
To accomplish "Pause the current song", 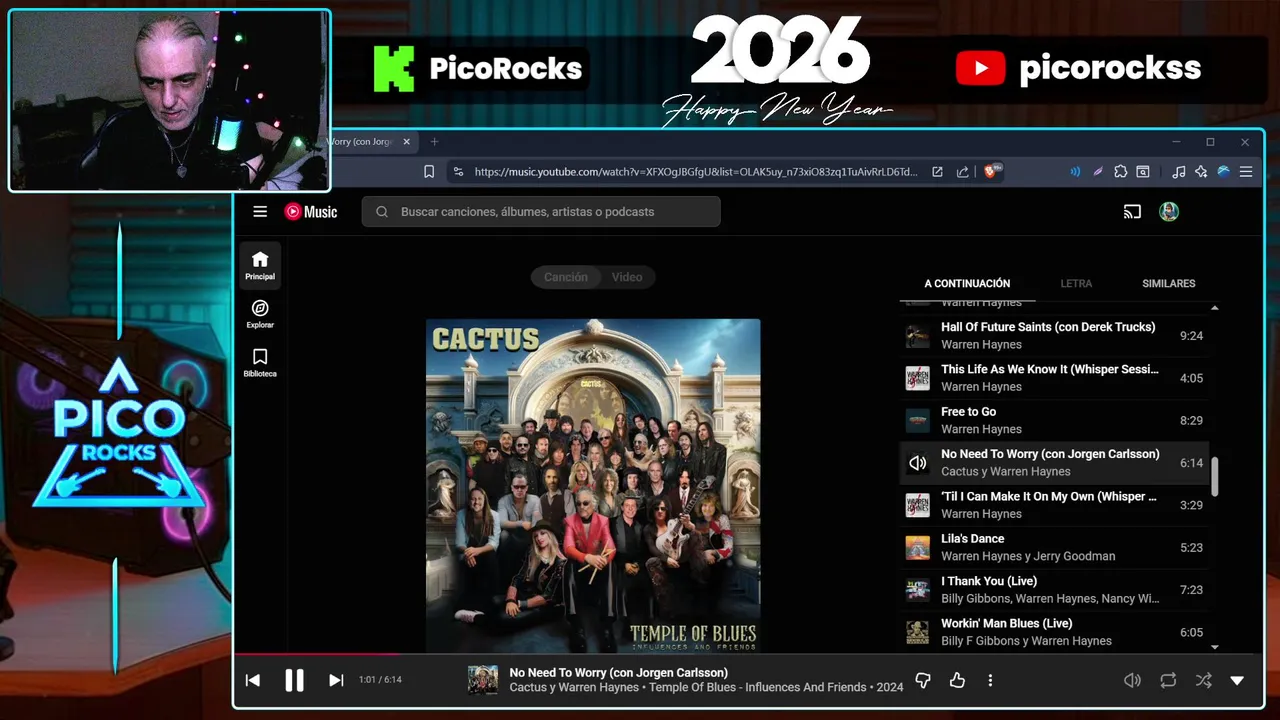I will tap(294, 680).
